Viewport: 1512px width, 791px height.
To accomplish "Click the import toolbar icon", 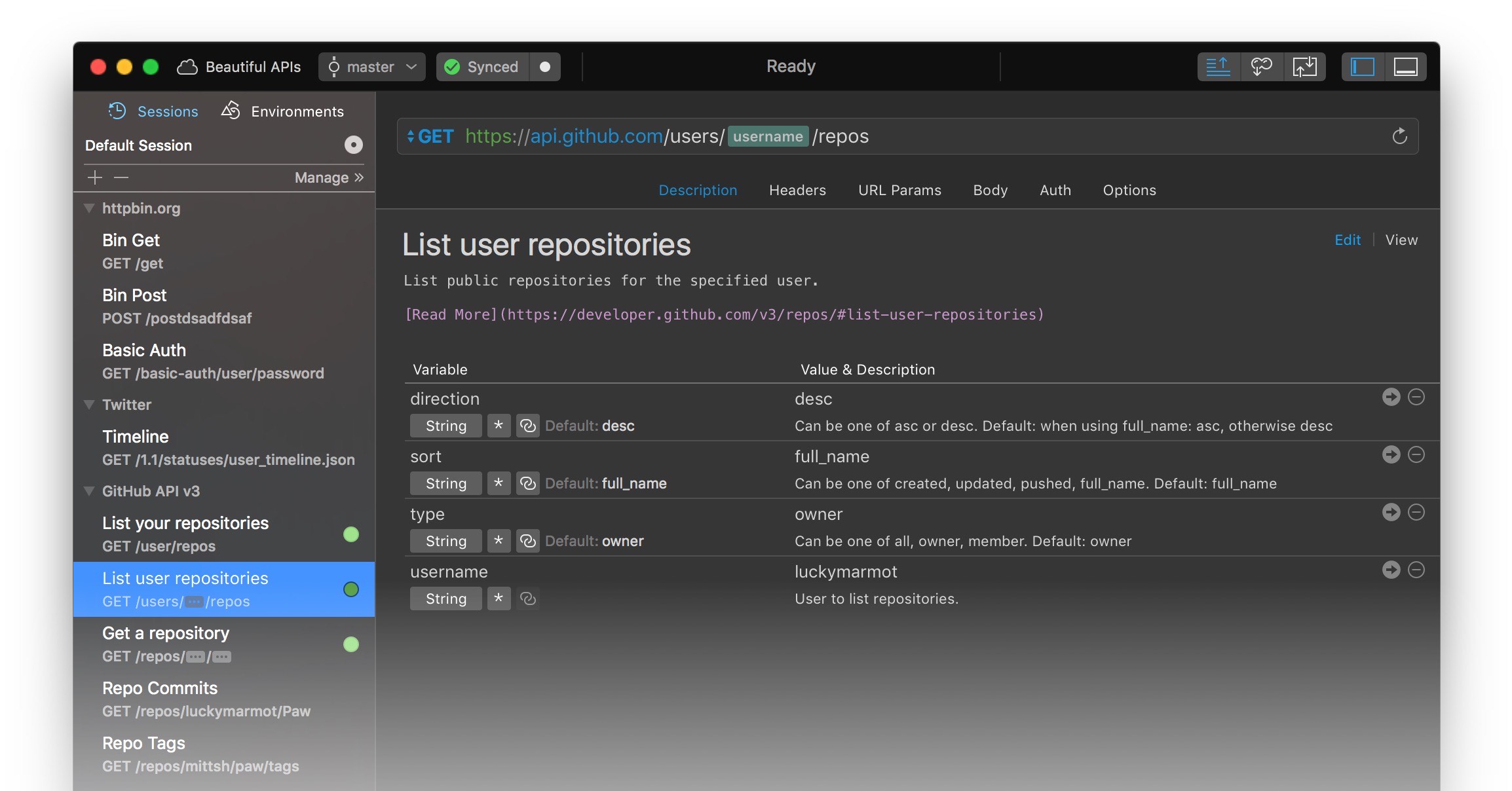I will [x=1304, y=67].
